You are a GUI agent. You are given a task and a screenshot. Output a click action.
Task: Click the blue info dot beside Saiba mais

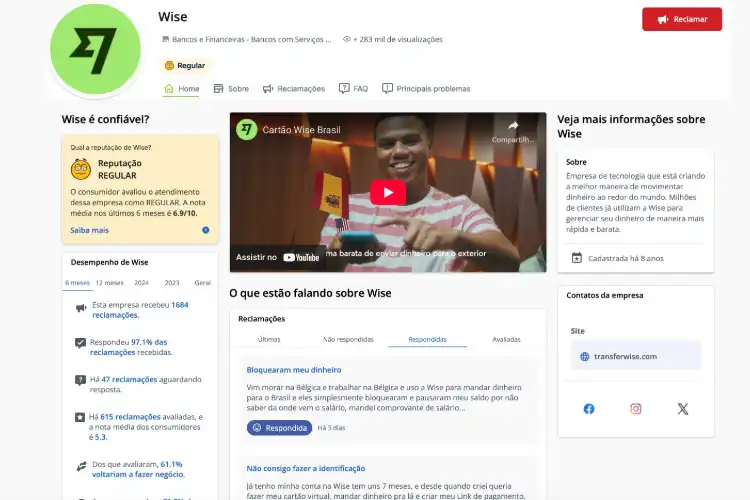(206, 230)
